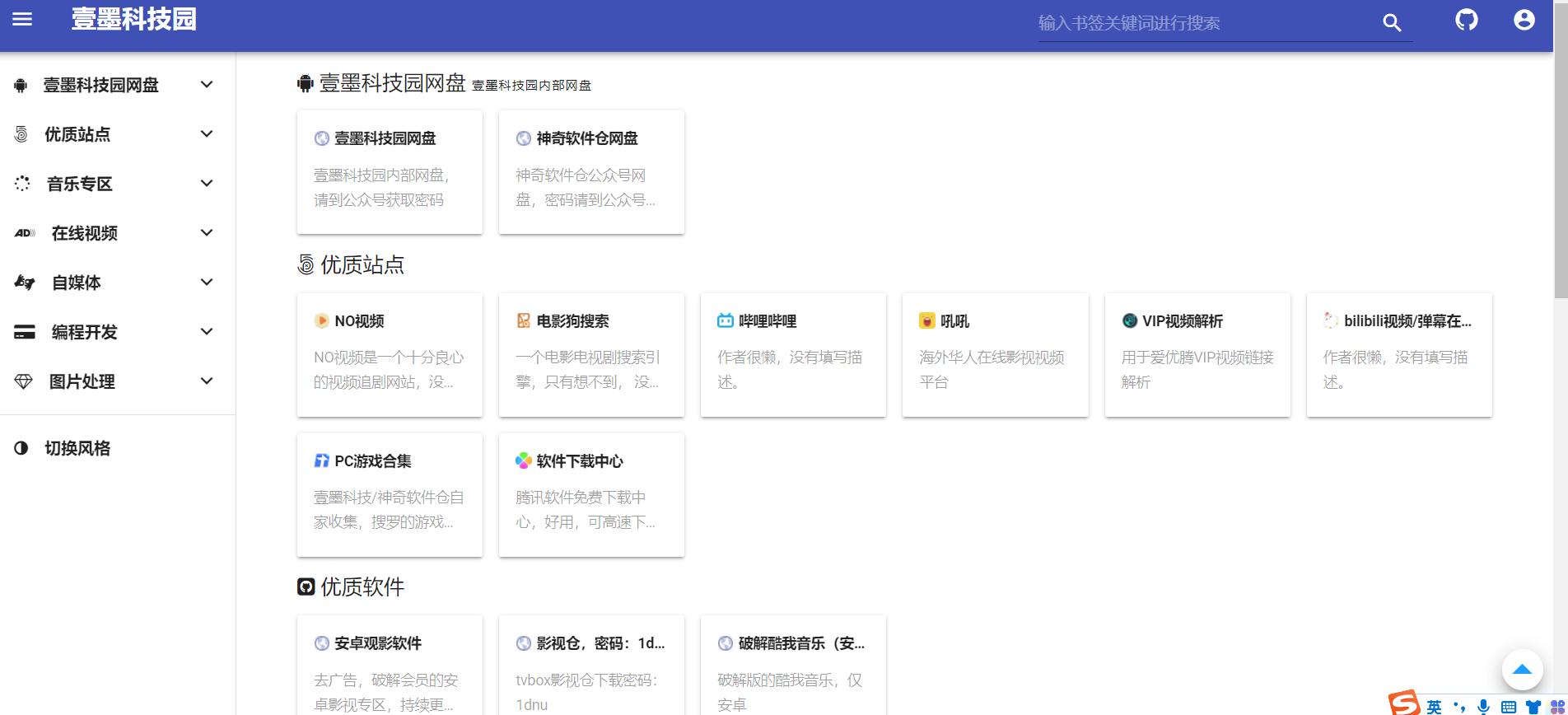Select 图片处理 in the sidebar
Image resolution: width=1568 pixels, height=715 pixels.
pyautogui.click(x=82, y=381)
